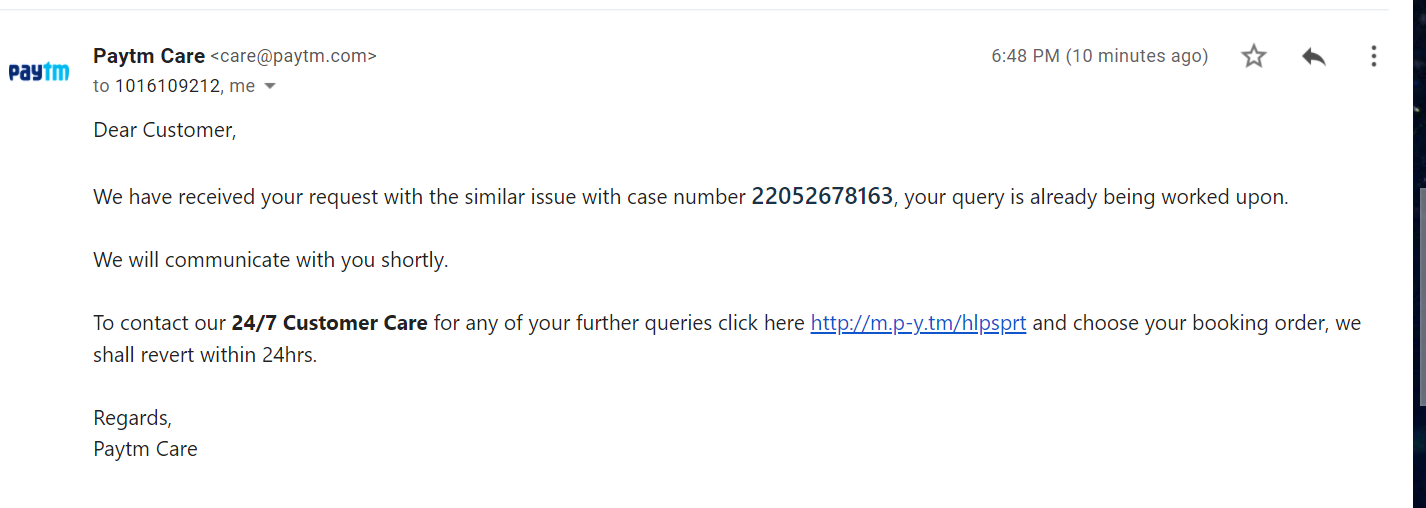Click the 'shall revert within 24hrs.' line
This screenshot has width=1426, height=508.
point(205,354)
